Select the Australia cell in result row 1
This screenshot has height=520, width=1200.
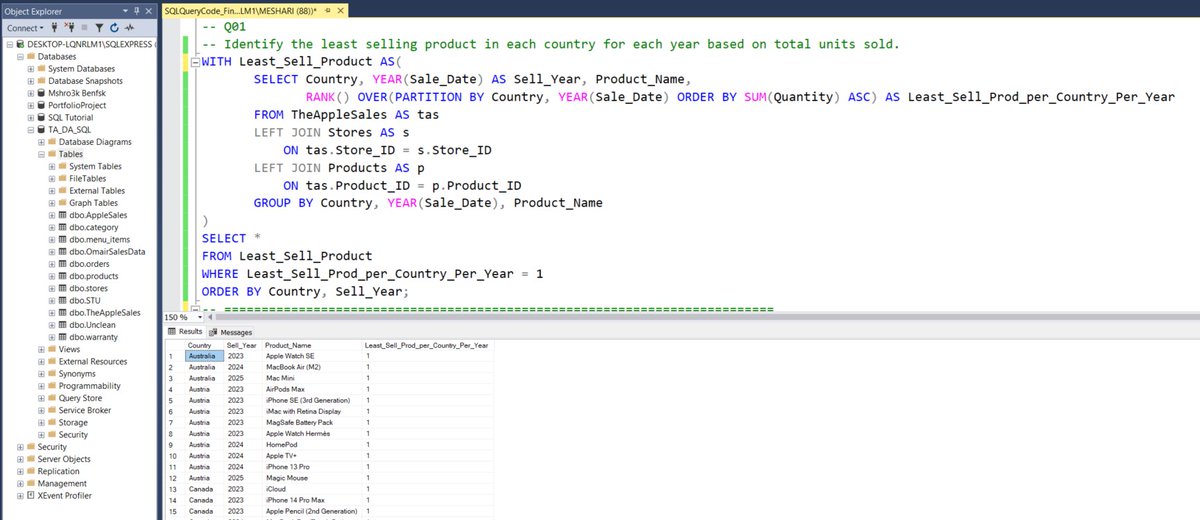(205, 356)
